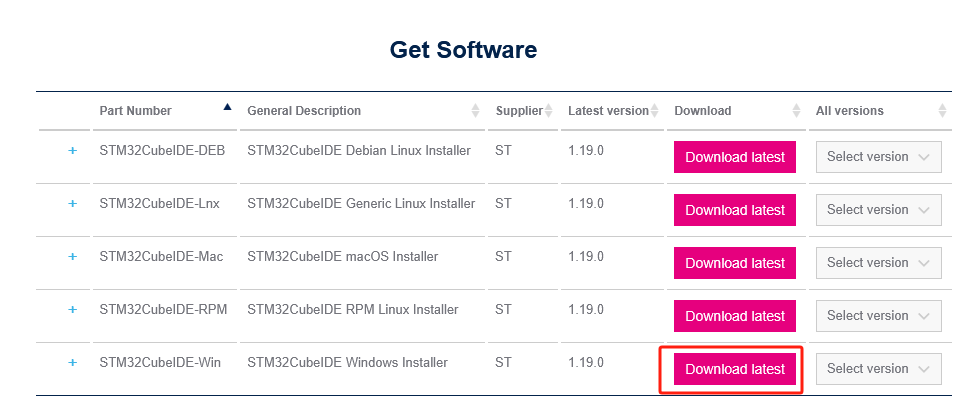Viewport: 977px width, 403px height.
Task: Expand the STM32CubeIDE-Win row with plus icon
Action: pos(72,363)
